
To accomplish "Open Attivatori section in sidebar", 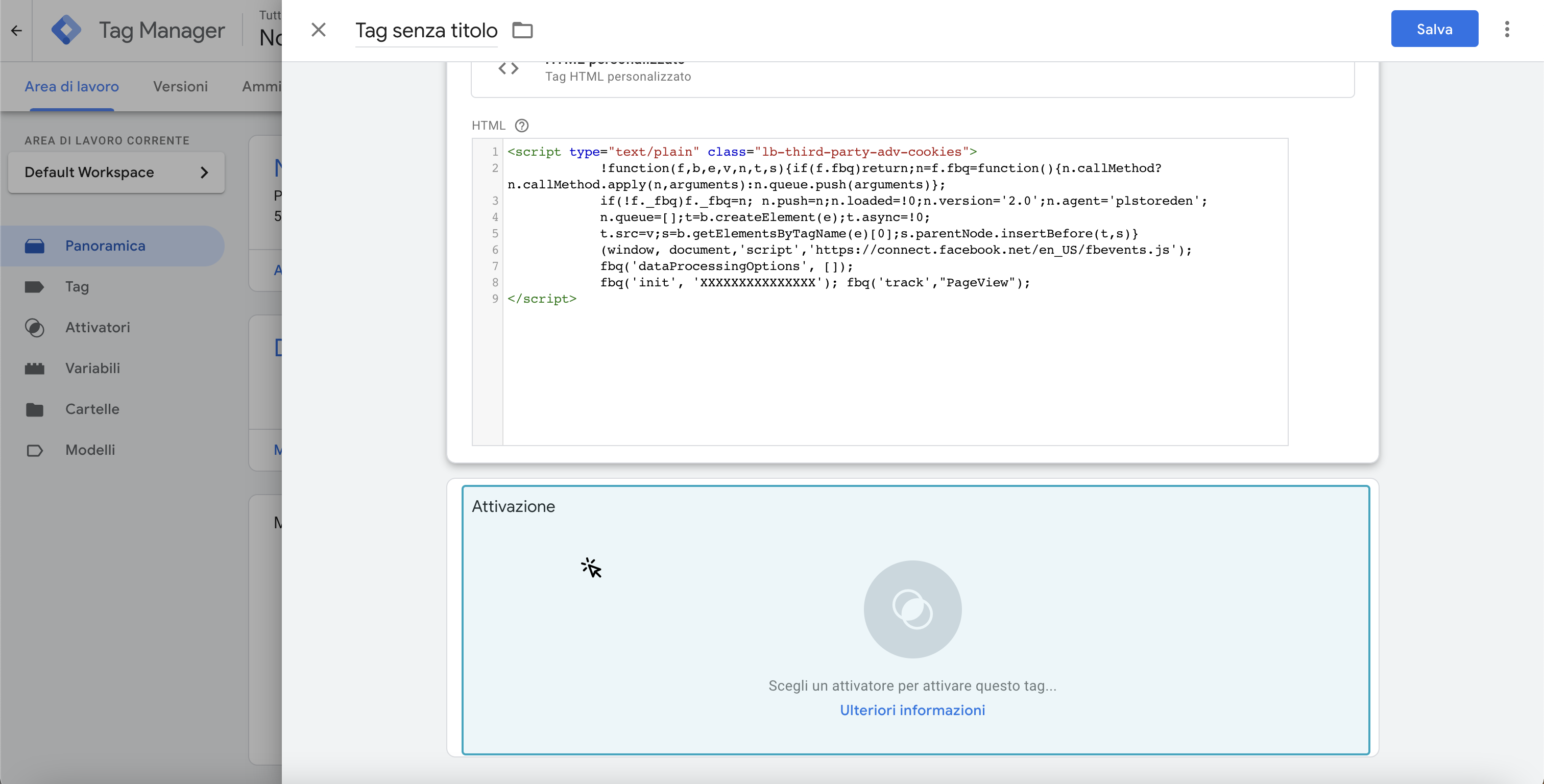I will [112, 327].
